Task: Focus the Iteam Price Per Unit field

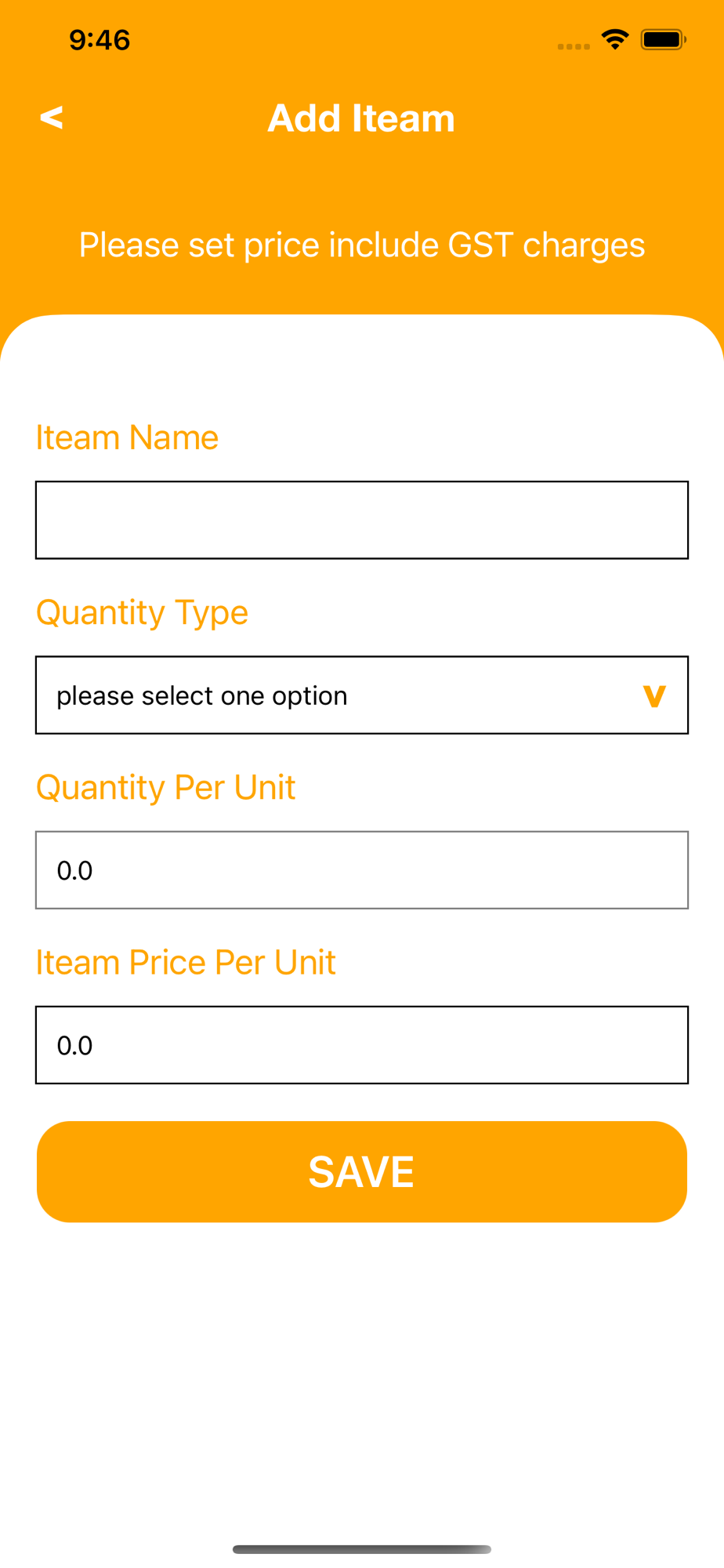Action: [362, 1045]
